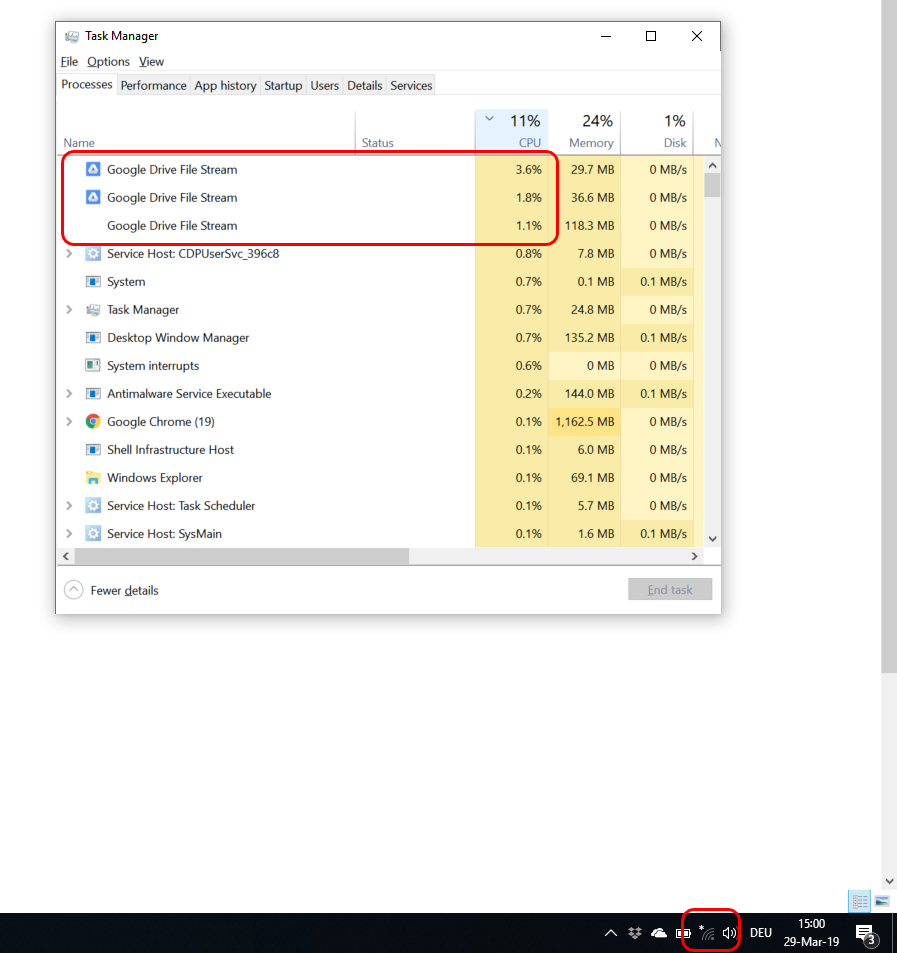Click the process list vertical scrollbar thumb
897x953 pixels.
point(713,185)
